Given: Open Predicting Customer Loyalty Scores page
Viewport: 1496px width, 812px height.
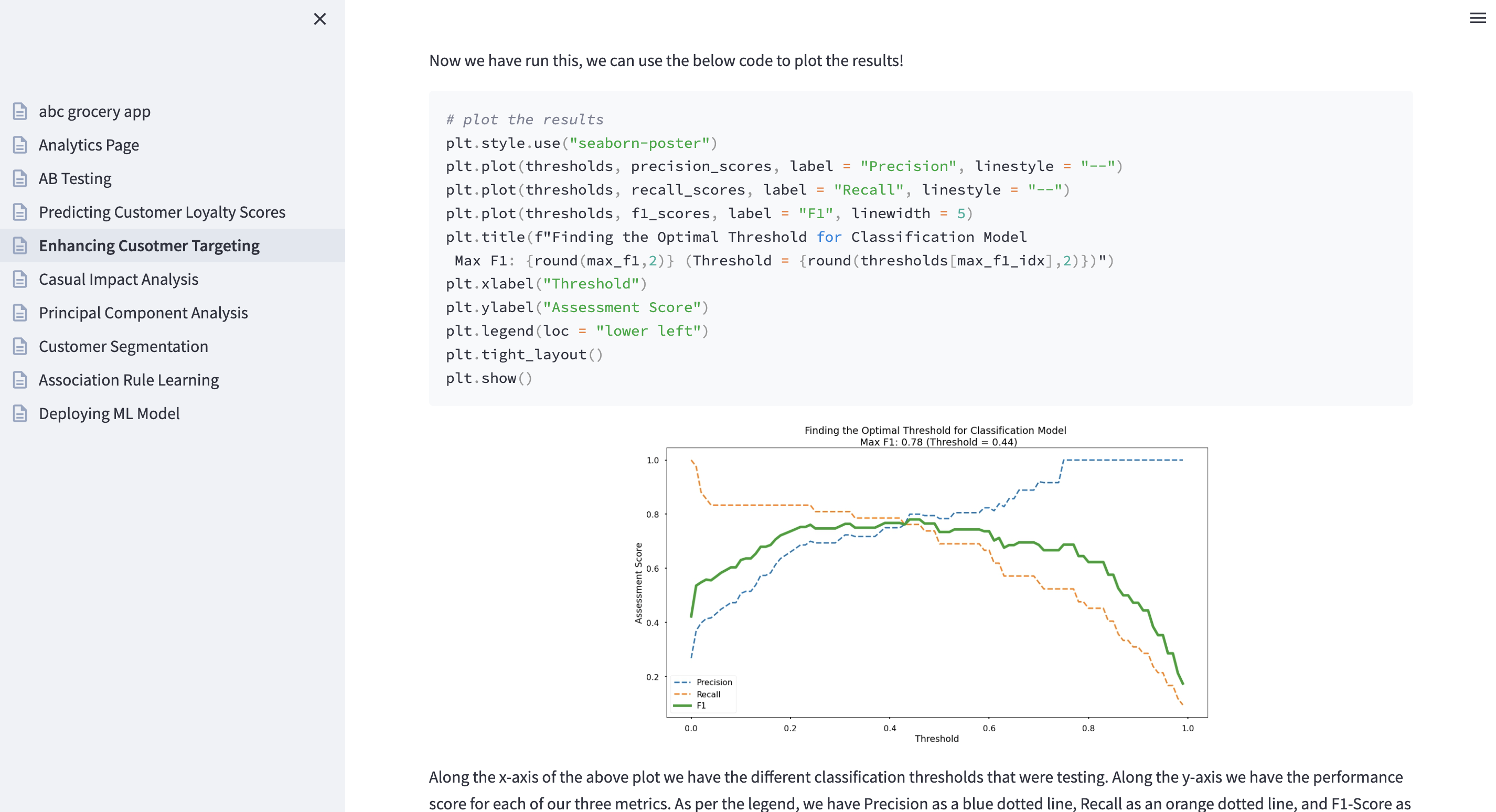Looking at the screenshot, I should (x=162, y=212).
